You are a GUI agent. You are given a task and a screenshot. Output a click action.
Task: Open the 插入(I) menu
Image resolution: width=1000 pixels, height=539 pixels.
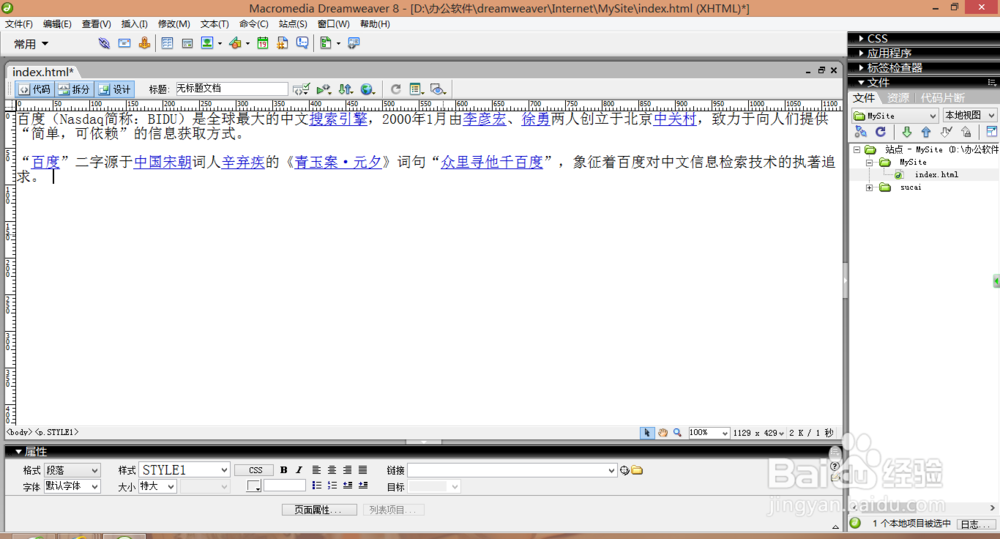coord(134,24)
